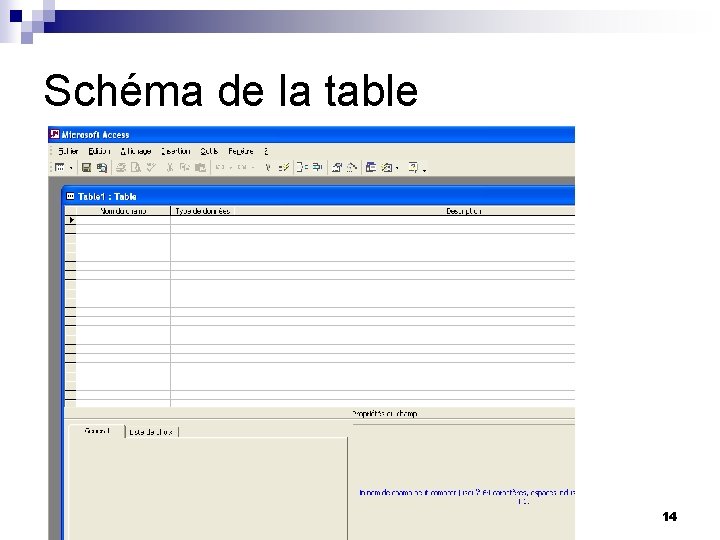Viewport: 720px width, 540px height.
Task: Click the first row data type cell
Action: [202, 220]
